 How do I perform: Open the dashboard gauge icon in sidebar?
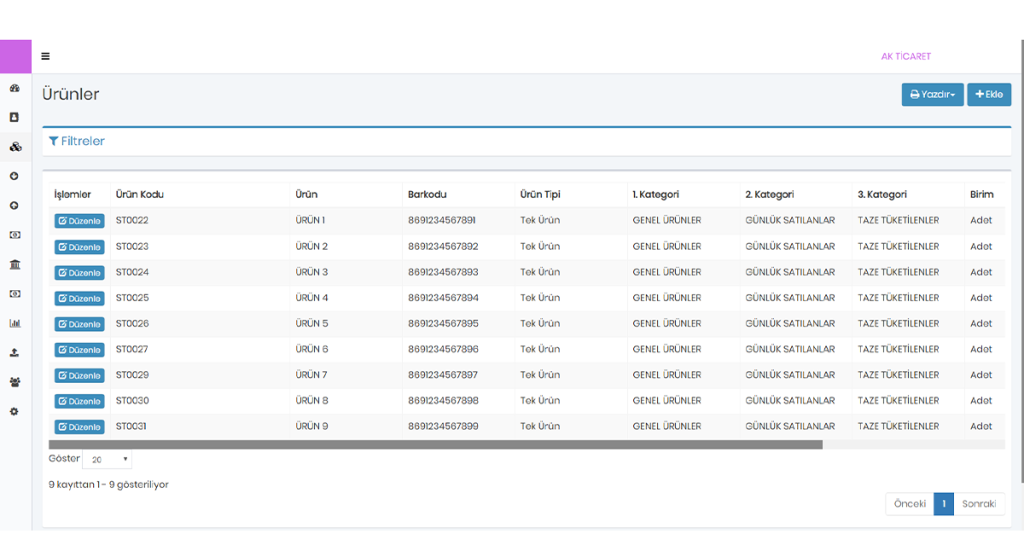(15, 88)
